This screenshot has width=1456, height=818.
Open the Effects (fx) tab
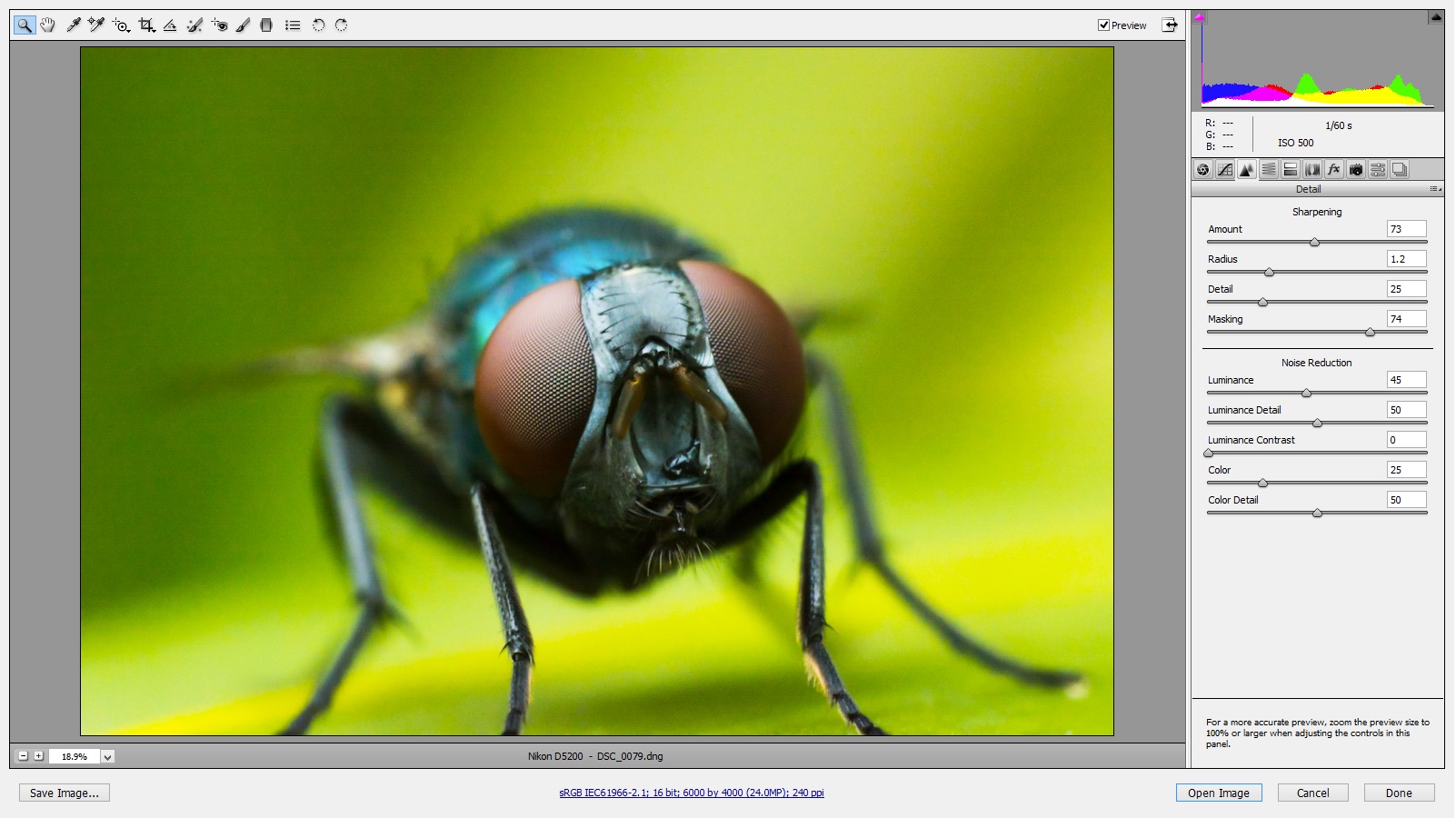click(1334, 170)
